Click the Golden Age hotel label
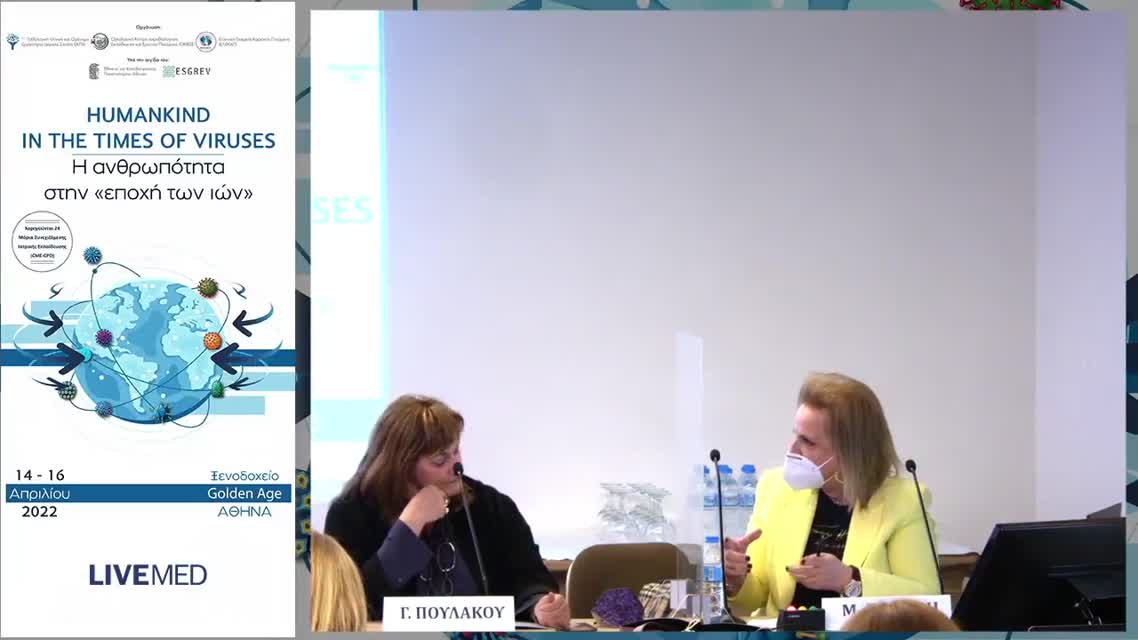The width and height of the screenshot is (1138, 640). [x=247, y=493]
